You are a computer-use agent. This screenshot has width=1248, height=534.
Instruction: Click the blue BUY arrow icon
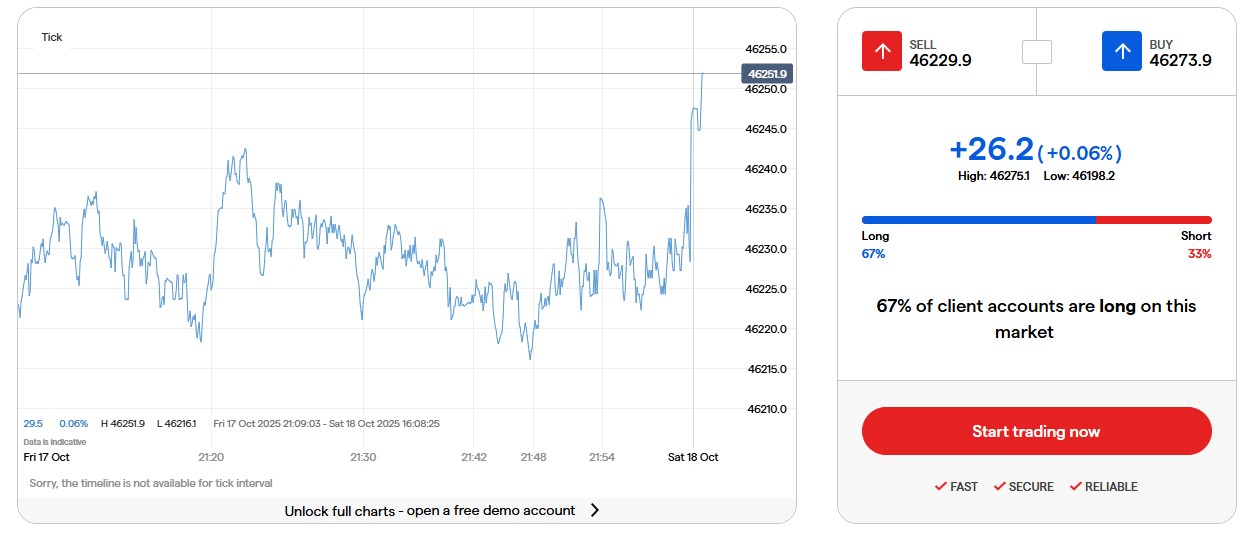(1122, 51)
